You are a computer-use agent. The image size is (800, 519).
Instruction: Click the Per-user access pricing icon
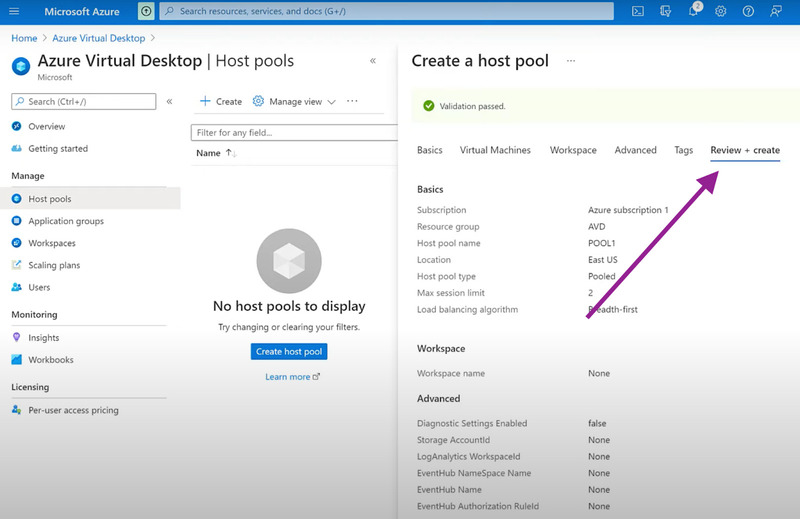(x=17, y=410)
